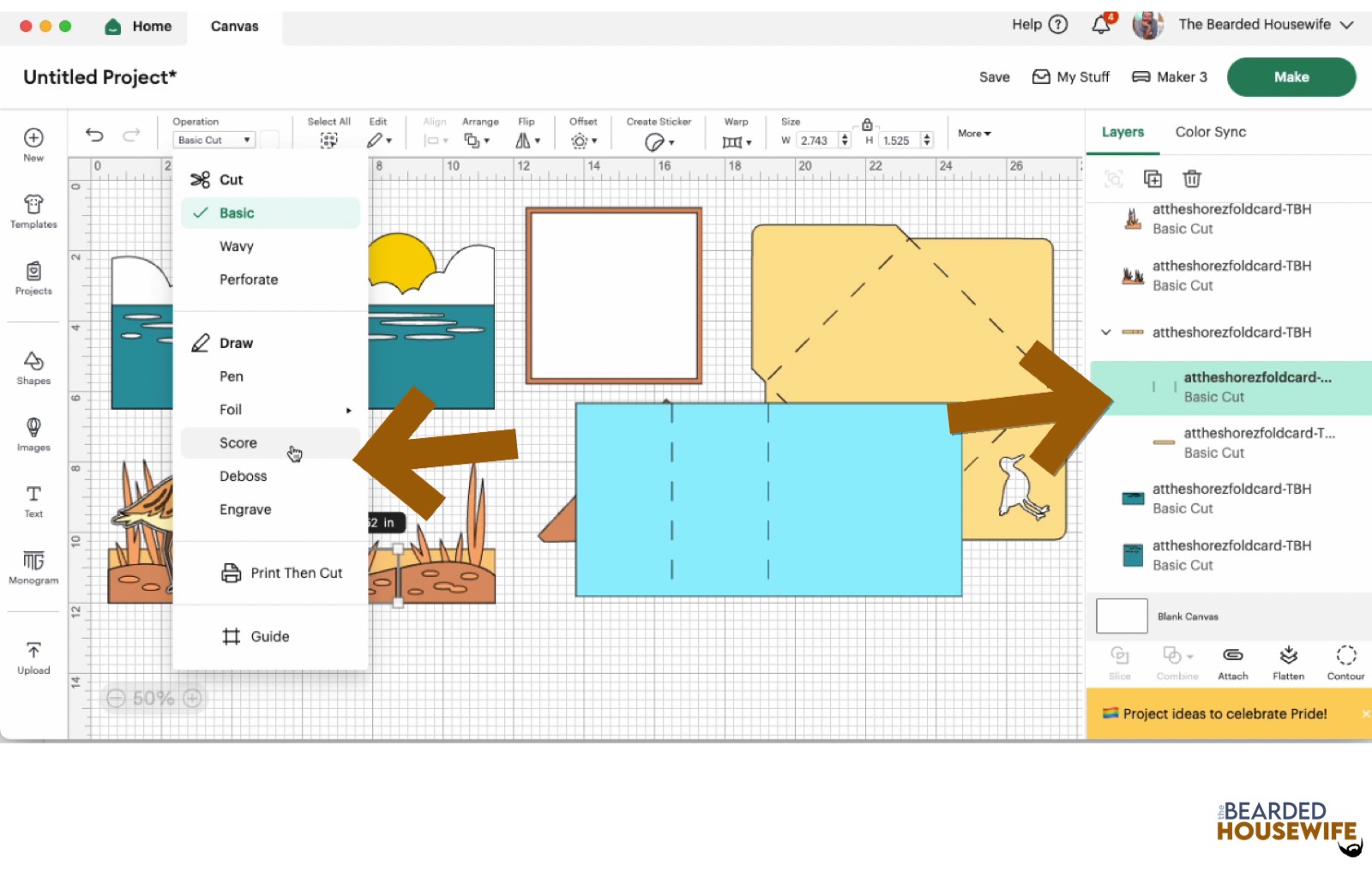Click the Maker 3 machine selector
Screen dimensions: 1372x872
pyautogui.click(x=1170, y=77)
